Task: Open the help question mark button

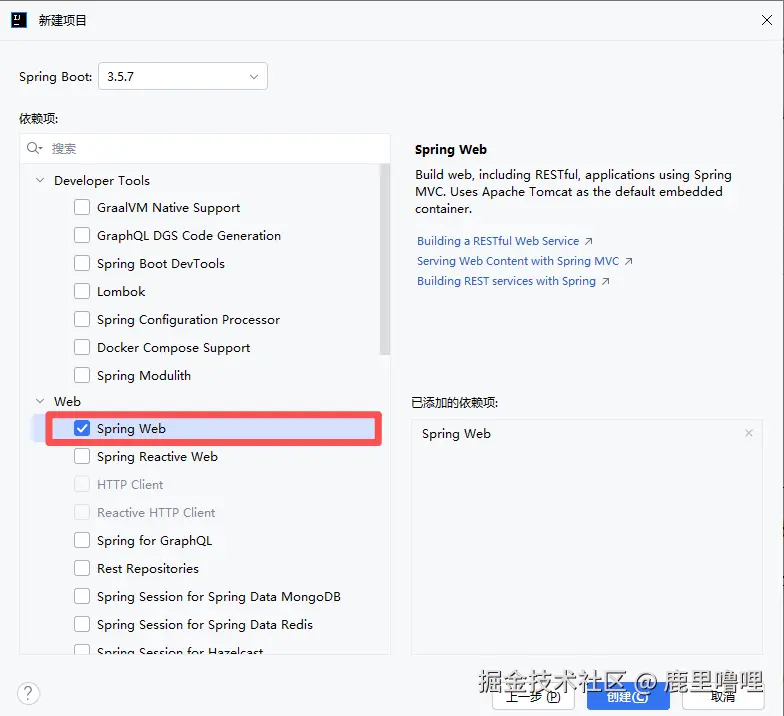Action: (x=28, y=693)
